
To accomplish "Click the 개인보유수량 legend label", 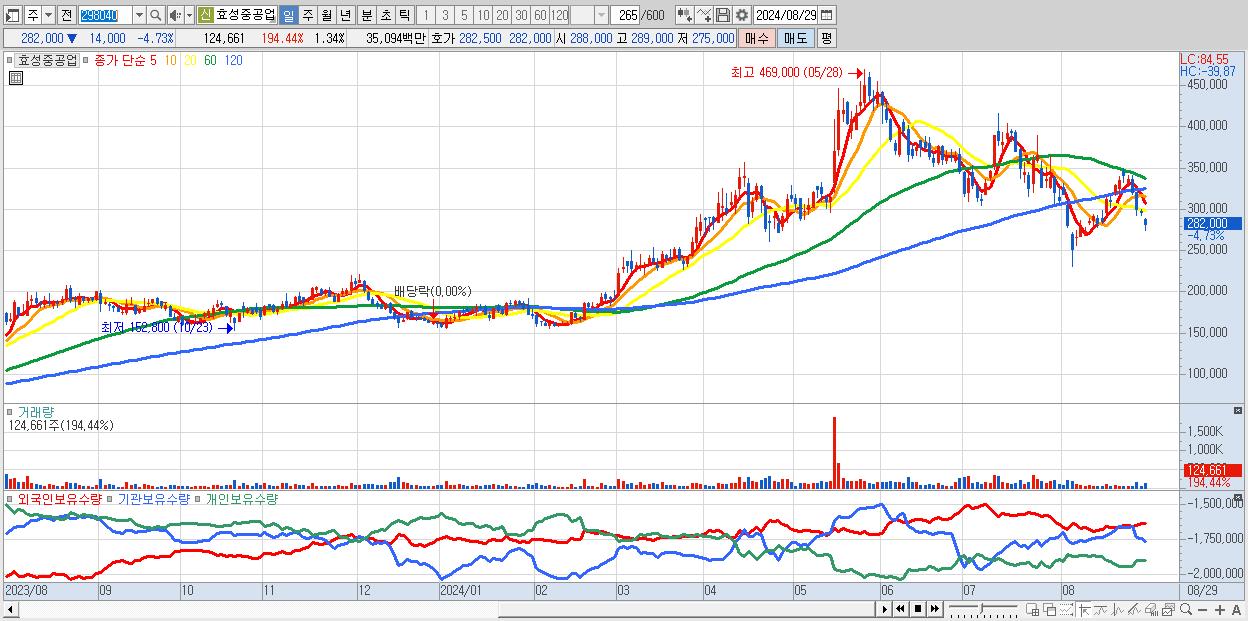I will coord(241,498).
